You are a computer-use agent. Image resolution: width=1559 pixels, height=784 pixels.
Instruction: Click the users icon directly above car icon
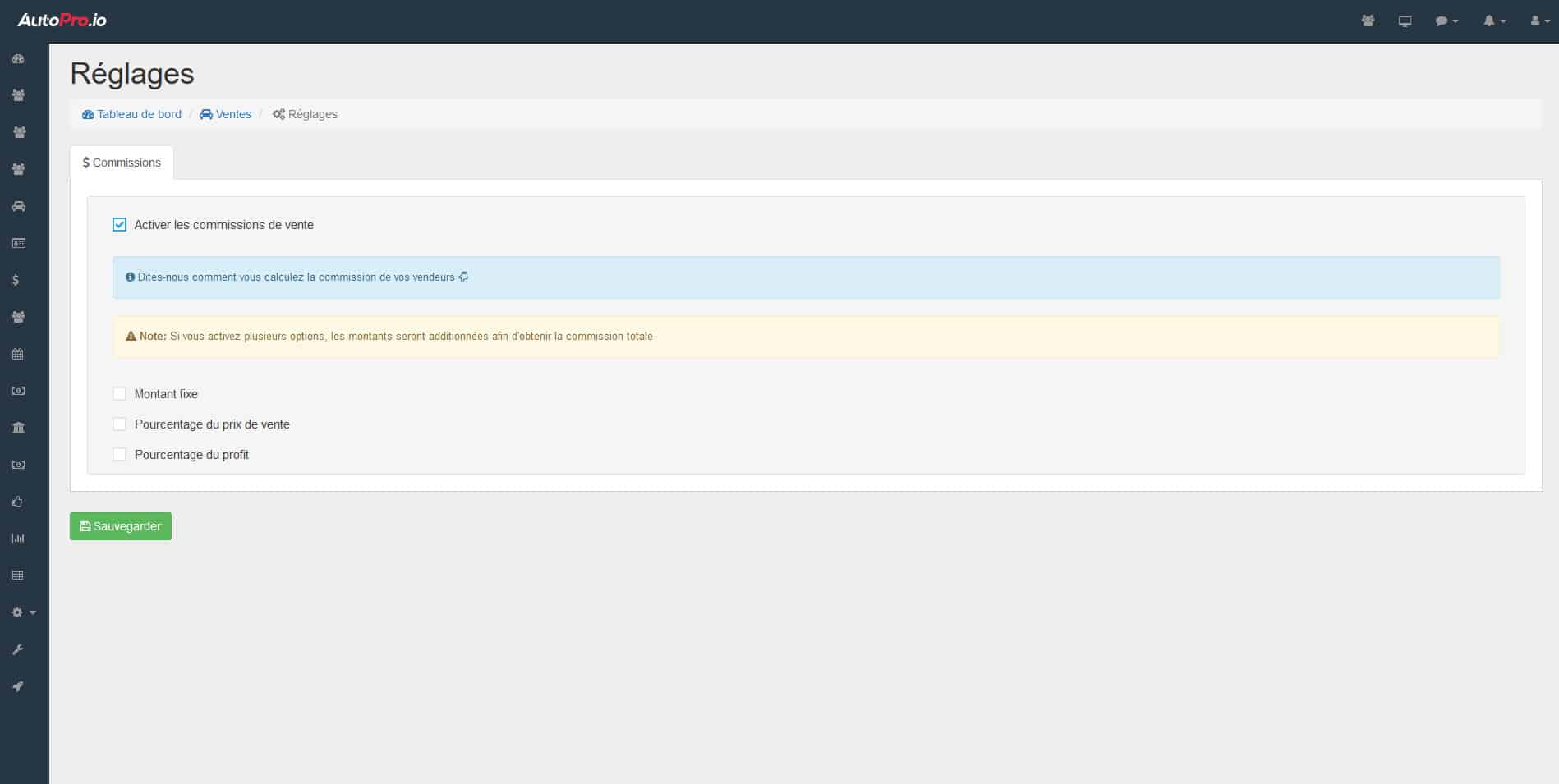[x=18, y=169]
